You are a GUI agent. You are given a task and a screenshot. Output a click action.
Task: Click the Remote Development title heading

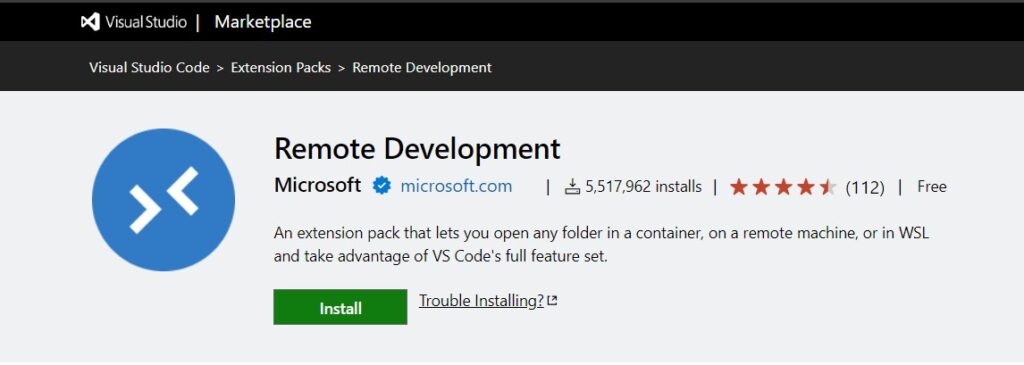[x=417, y=149]
